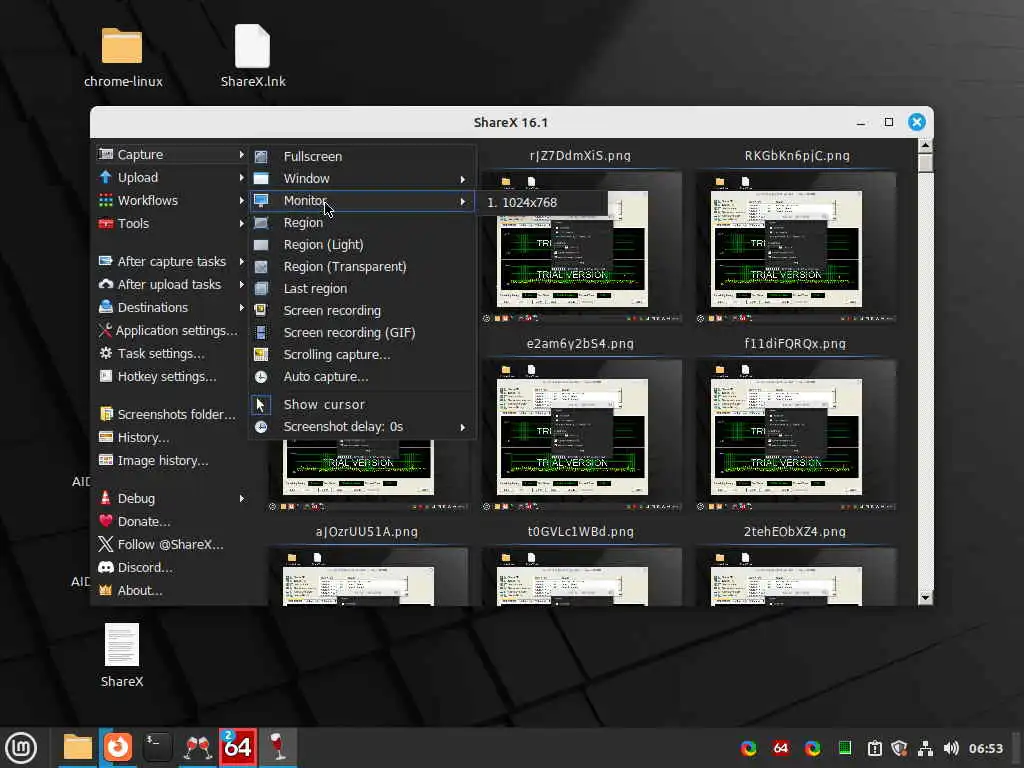Expand the After capture tasks arrow
The image size is (1024, 768).
point(242,261)
